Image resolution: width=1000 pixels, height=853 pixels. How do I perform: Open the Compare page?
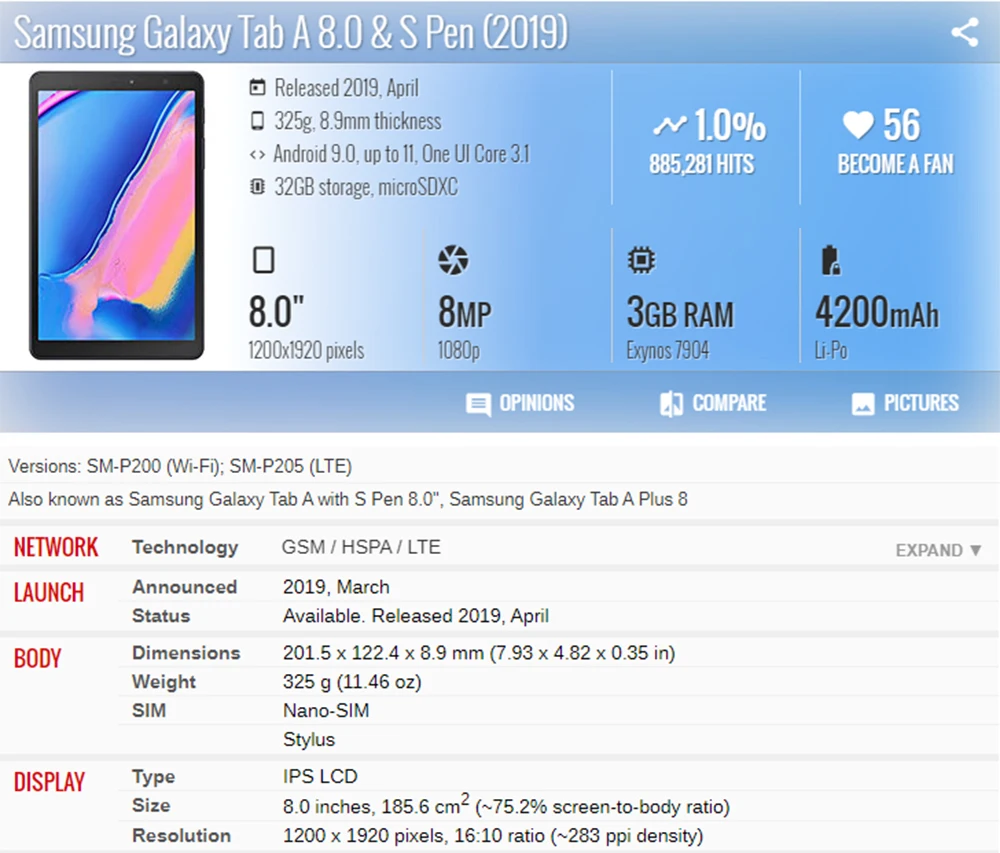coord(713,404)
